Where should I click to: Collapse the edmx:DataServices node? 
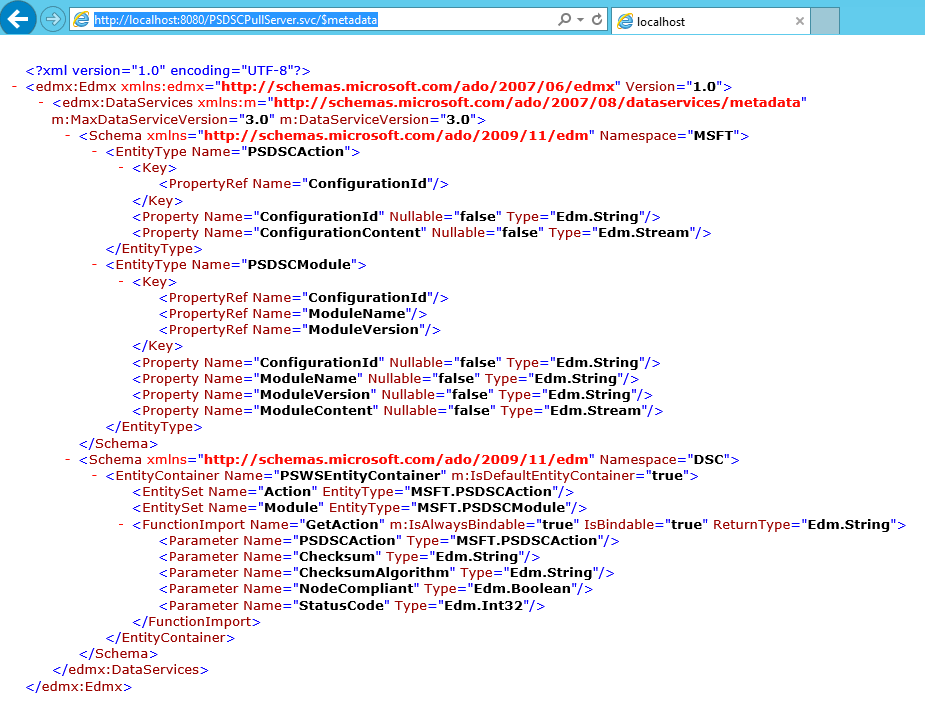(41, 103)
